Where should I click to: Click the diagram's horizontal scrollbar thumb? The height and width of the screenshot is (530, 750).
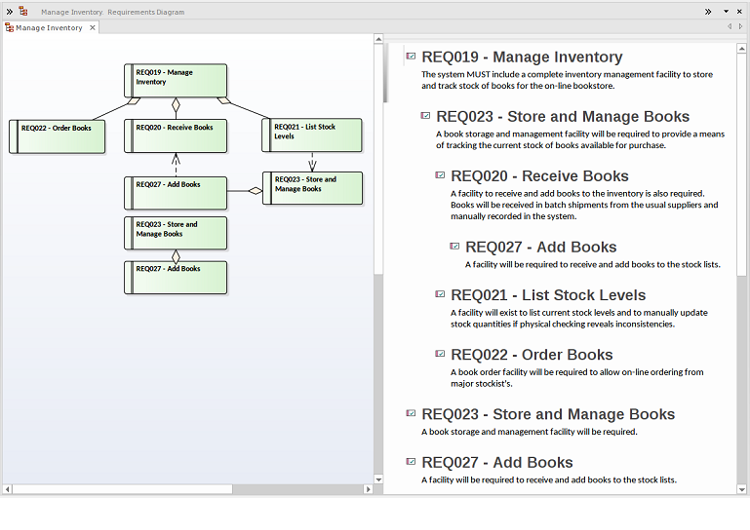tap(122, 489)
